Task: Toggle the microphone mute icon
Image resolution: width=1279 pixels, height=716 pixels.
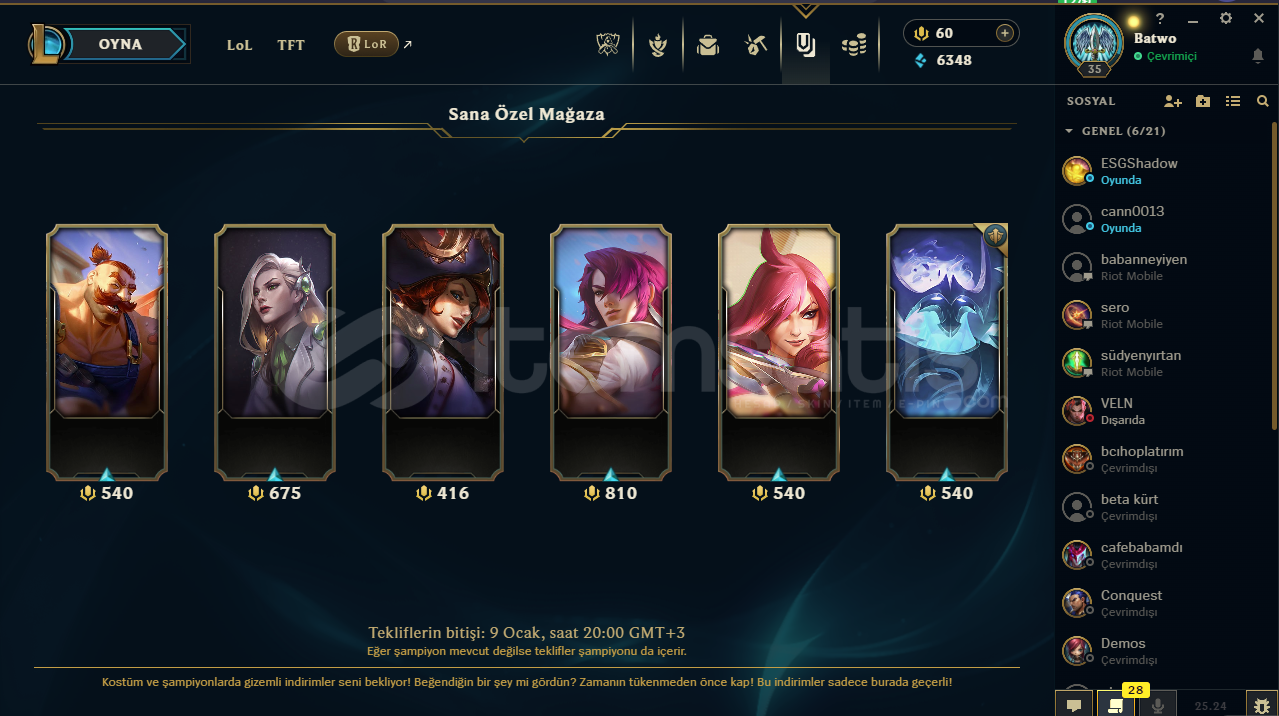Action: pyautogui.click(x=1158, y=705)
